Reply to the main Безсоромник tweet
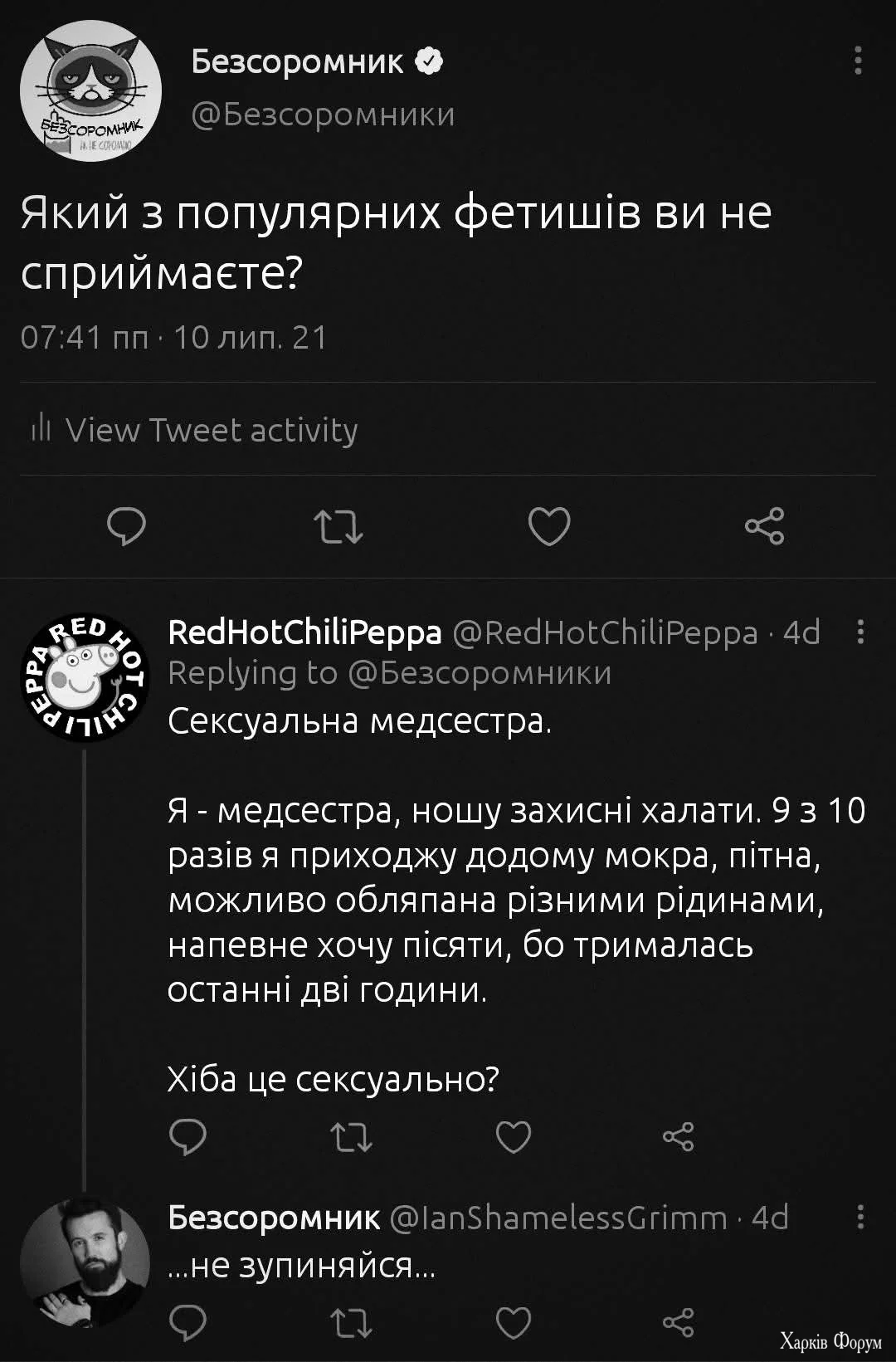This screenshot has width=896, height=1362. coord(127,526)
